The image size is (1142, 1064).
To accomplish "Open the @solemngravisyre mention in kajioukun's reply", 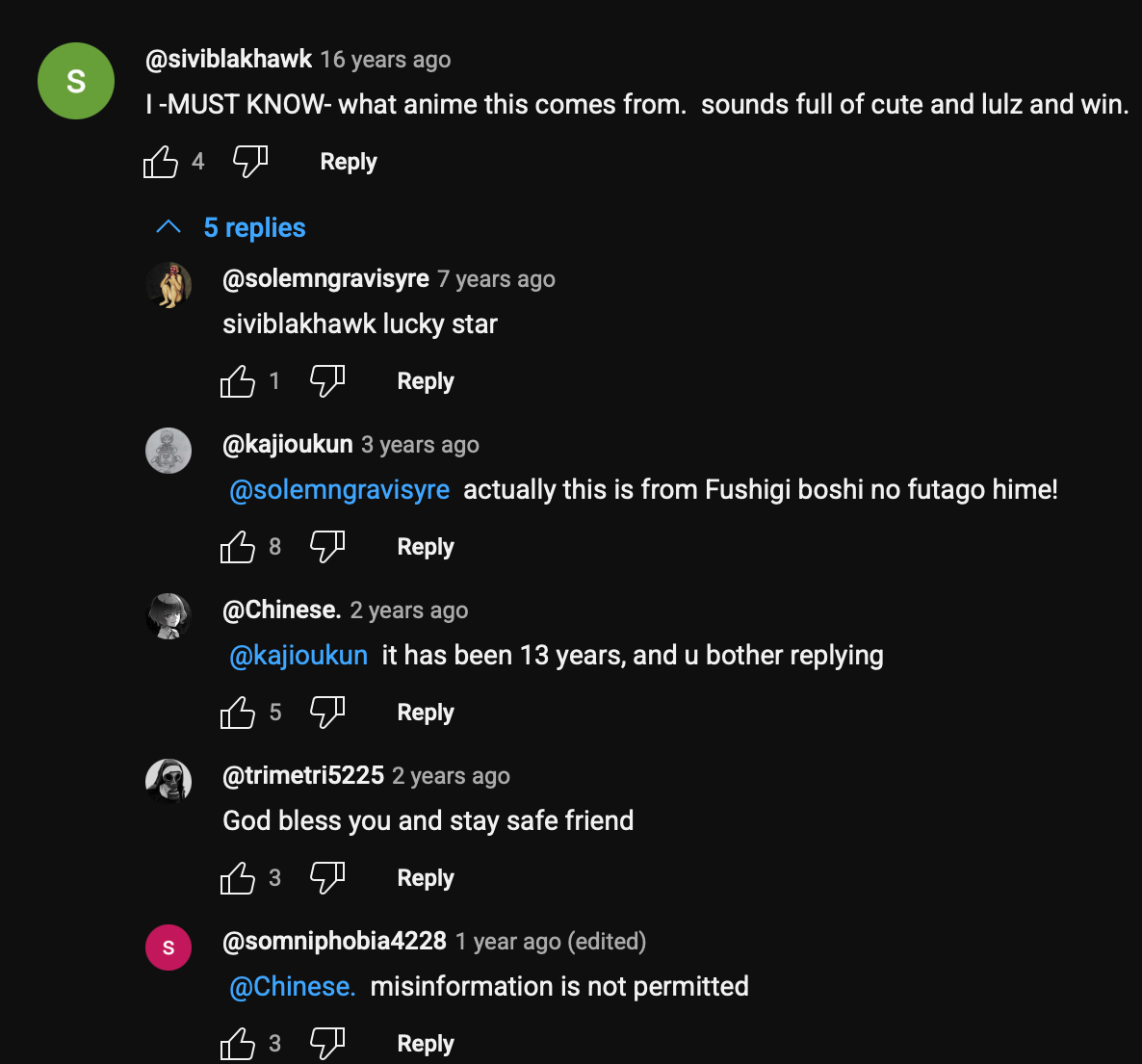I will [x=339, y=490].
